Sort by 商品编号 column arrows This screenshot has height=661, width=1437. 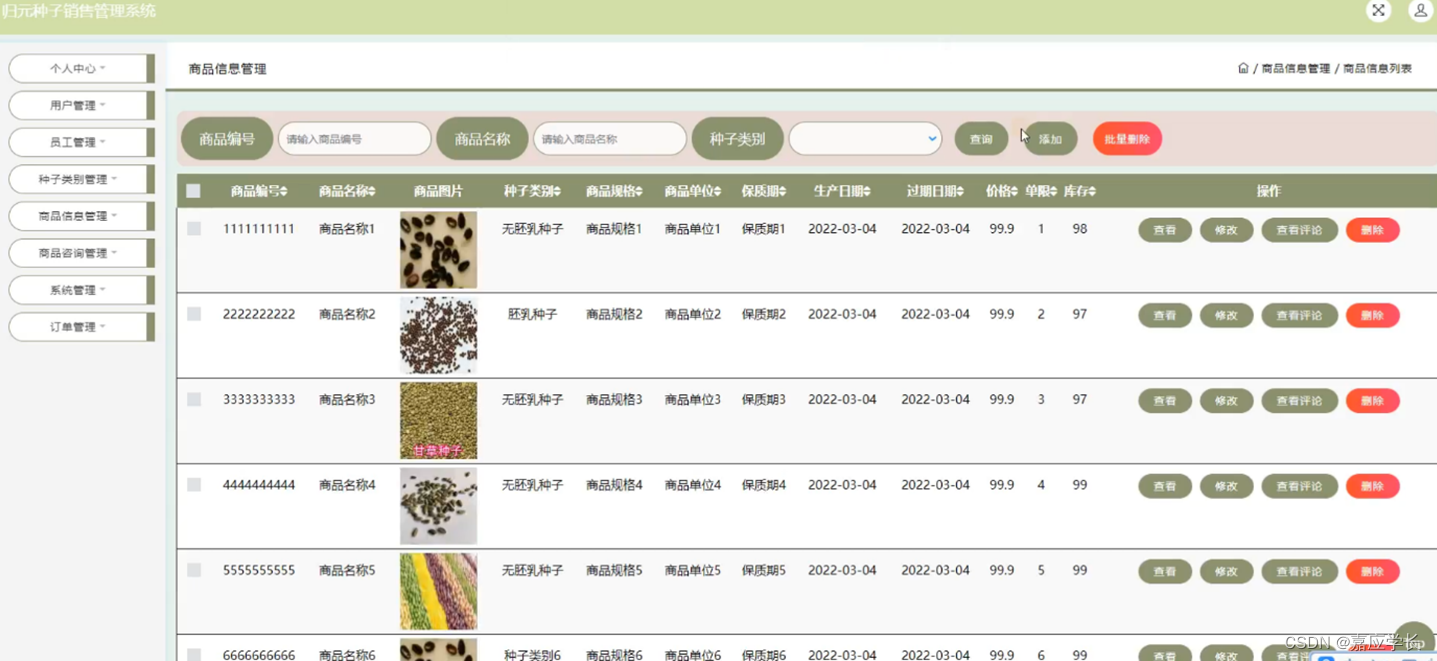(284, 191)
